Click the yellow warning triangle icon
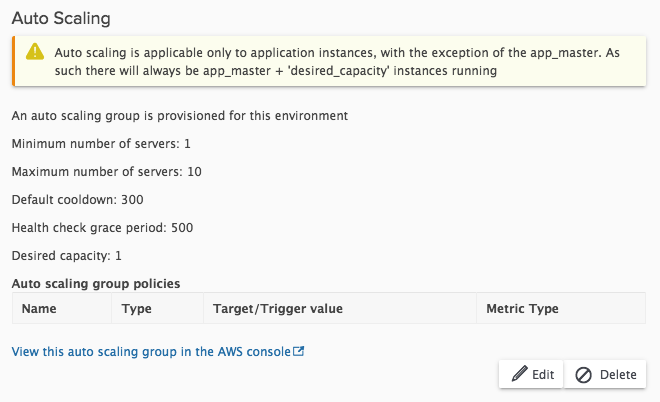The height and width of the screenshot is (402, 660). 36,51
